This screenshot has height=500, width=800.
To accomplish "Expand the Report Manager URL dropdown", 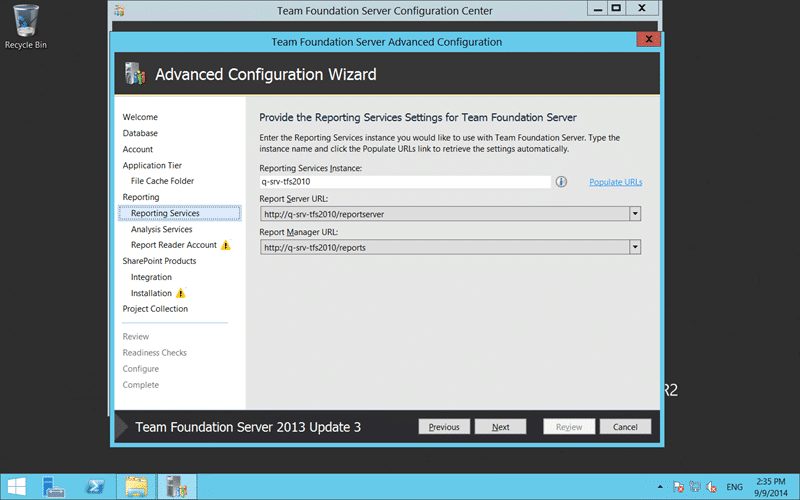I will pyautogui.click(x=635, y=247).
